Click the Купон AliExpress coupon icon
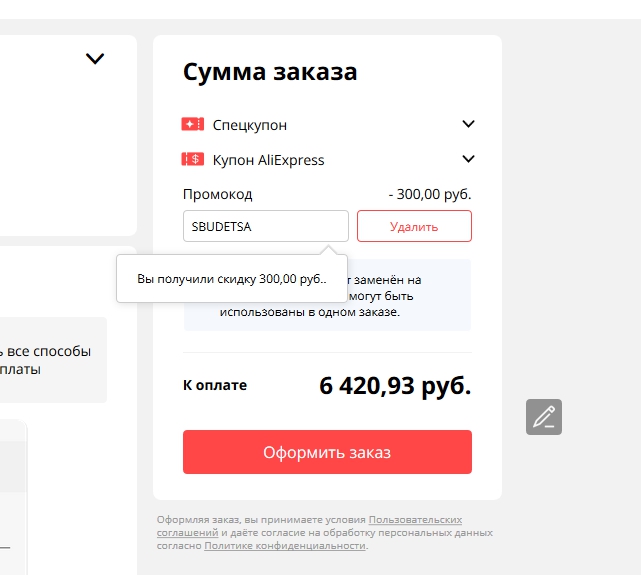This screenshot has width=641, height=575. (x=192, y=159)
